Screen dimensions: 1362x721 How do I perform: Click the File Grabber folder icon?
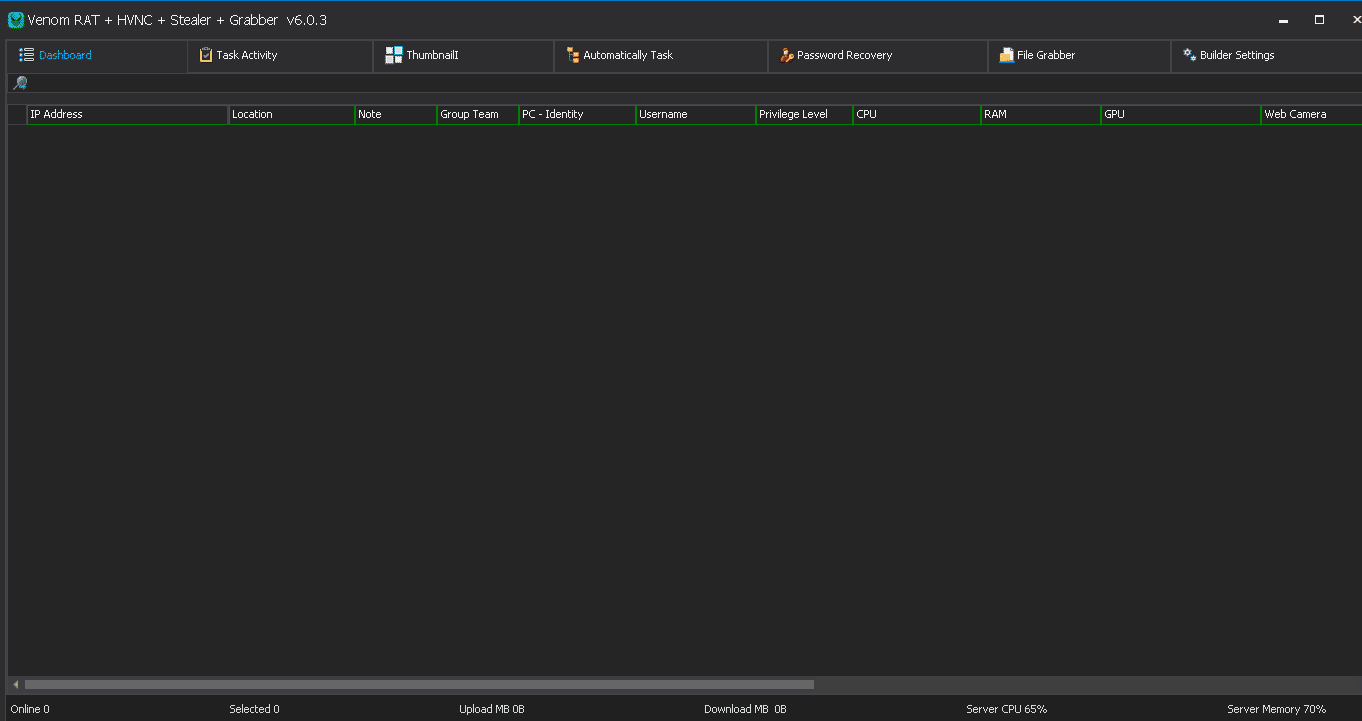(1007, 55)
